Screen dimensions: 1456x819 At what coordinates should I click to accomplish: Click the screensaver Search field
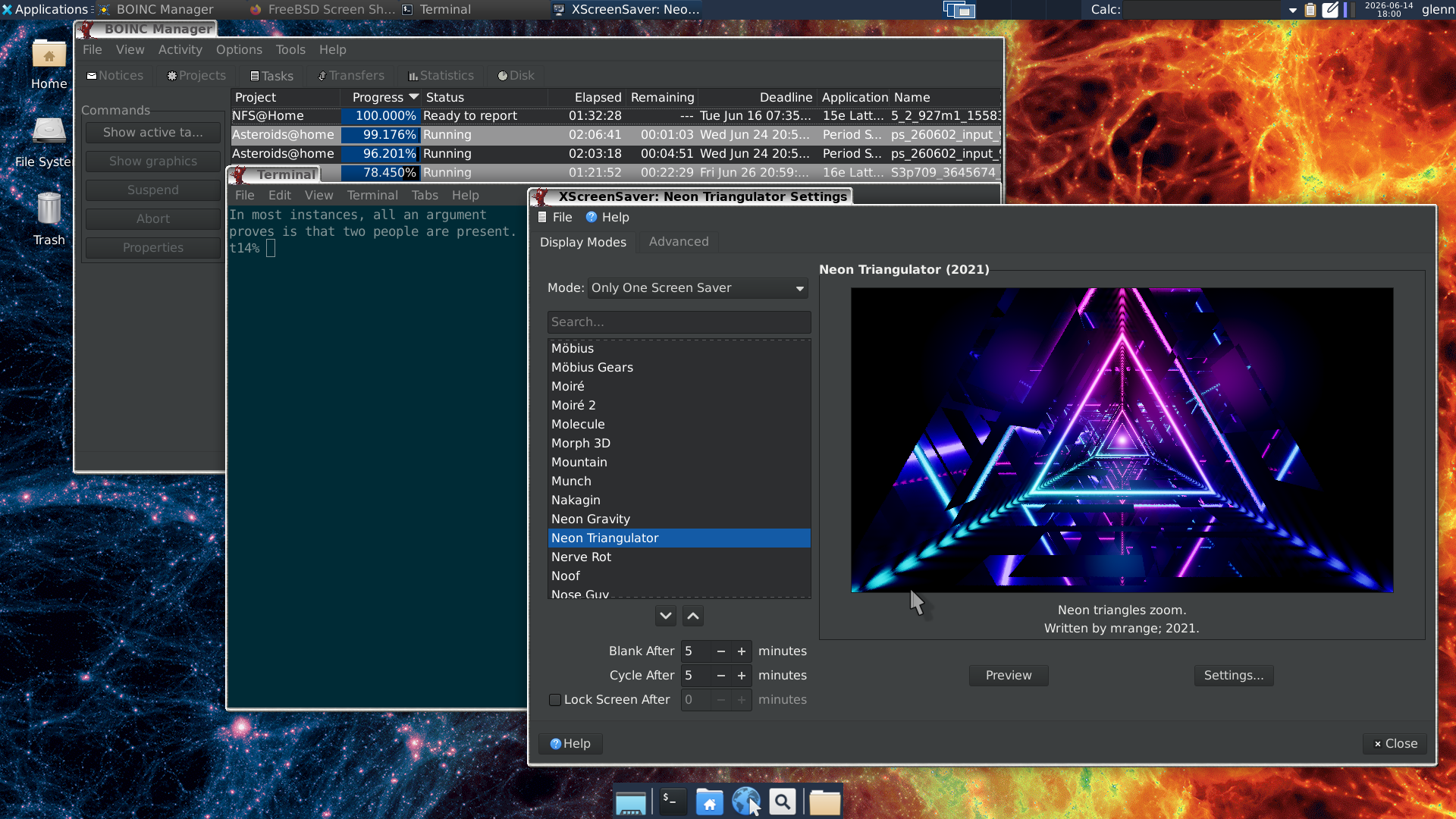coord(679,322)
